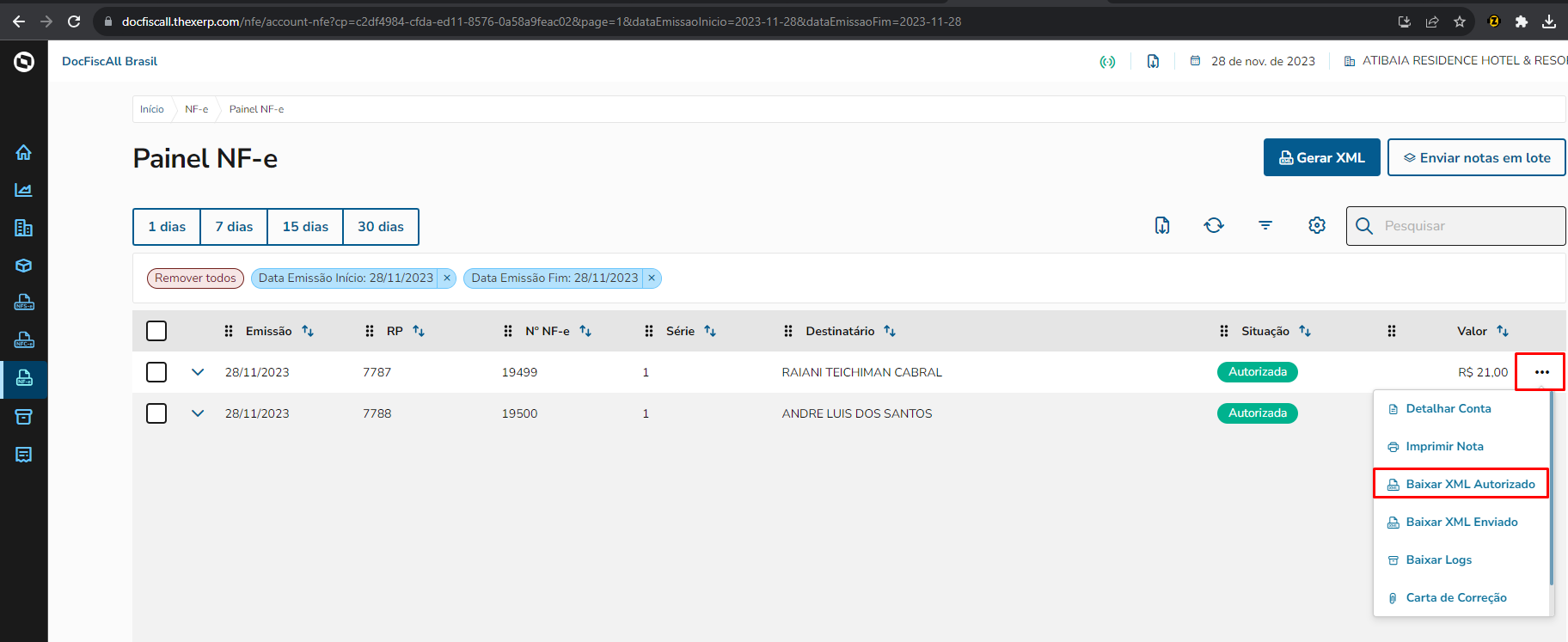Go to NF-e breadcrumb
The width and height of the screenshot is (1568, 642).
tap(197, 109)
